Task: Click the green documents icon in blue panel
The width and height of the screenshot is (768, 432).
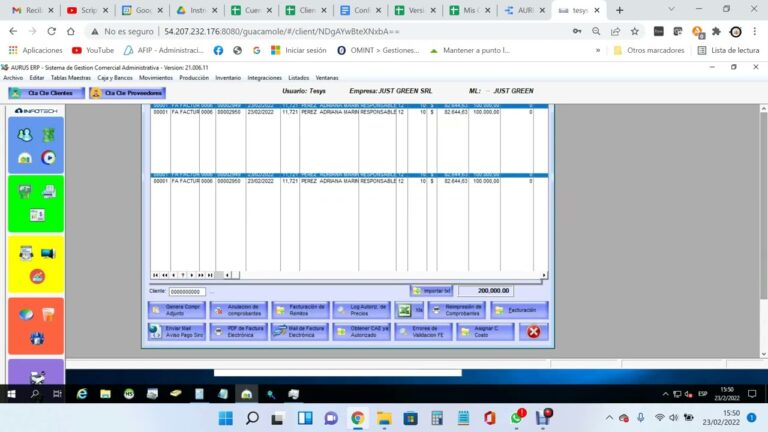Action: click(x=48, y=135)
